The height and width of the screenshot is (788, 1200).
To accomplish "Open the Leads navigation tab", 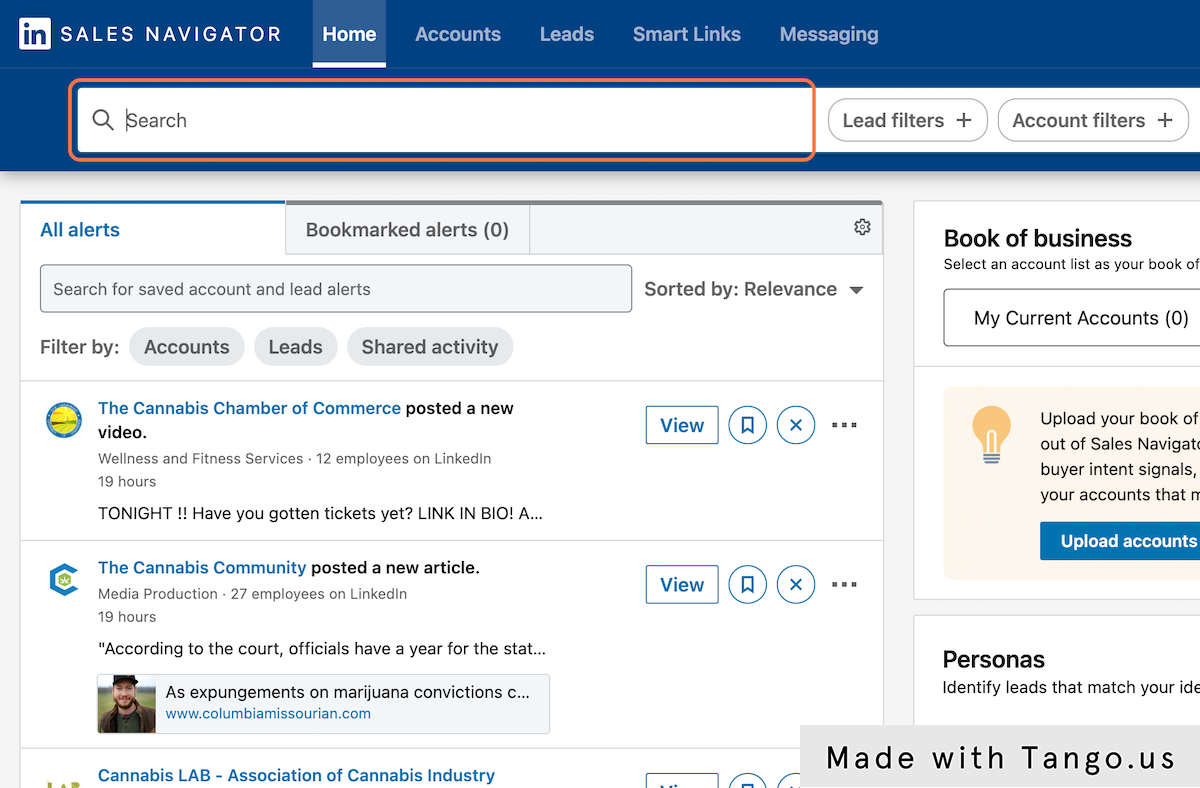I will [567, 34].
